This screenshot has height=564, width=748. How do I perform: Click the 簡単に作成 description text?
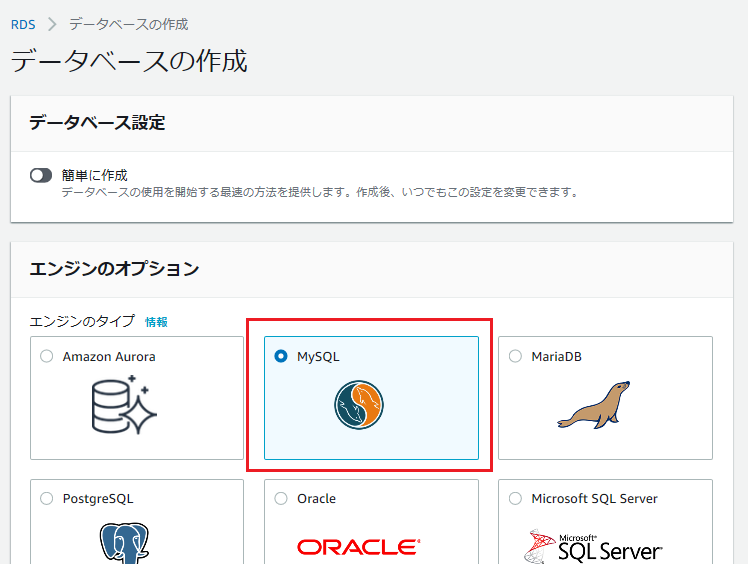320,192
